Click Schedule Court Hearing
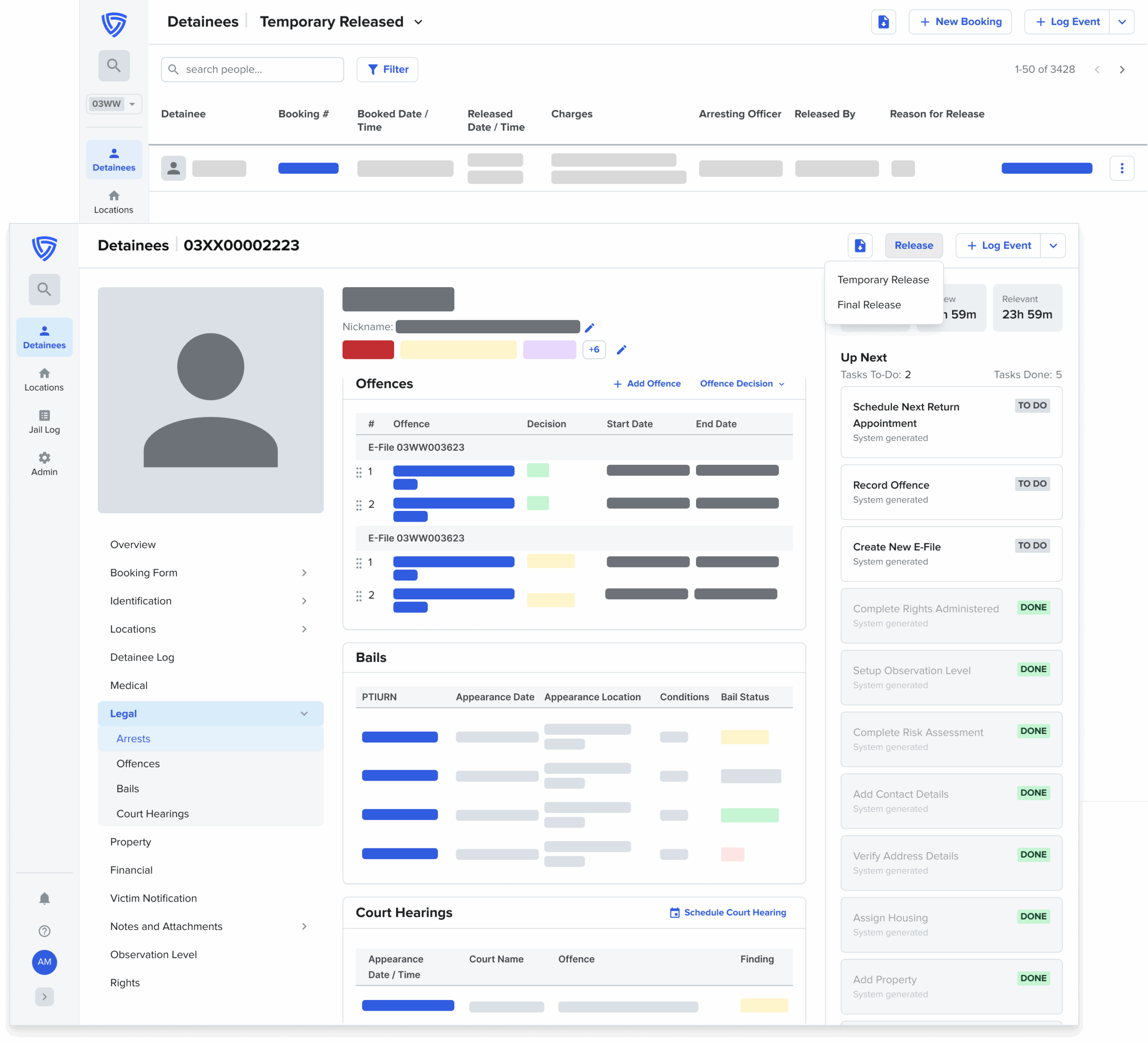1148x1043 pixels. [x=728, y=912]
